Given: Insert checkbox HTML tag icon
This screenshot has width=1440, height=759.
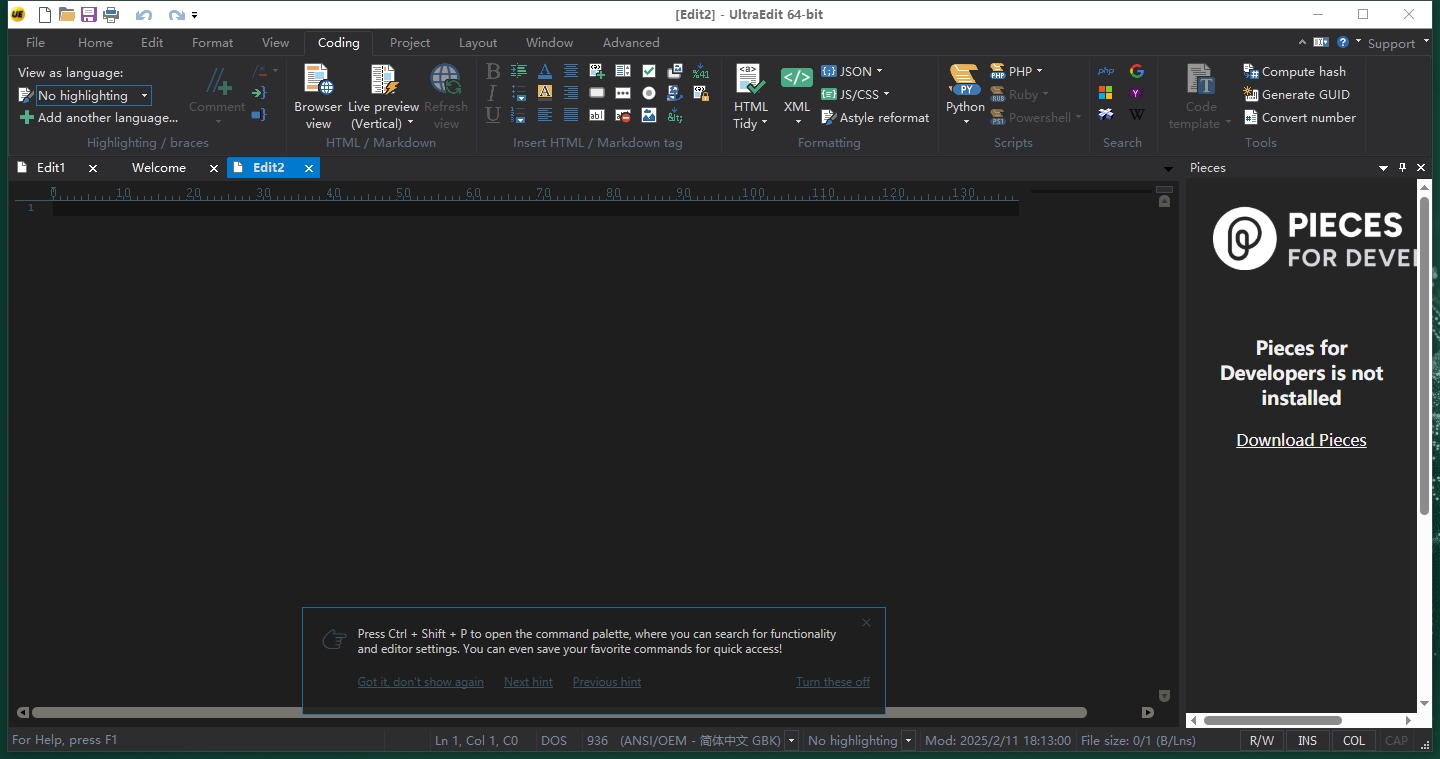Looking at the screenshot, I should pyautogui.click(x=649, y=71).
